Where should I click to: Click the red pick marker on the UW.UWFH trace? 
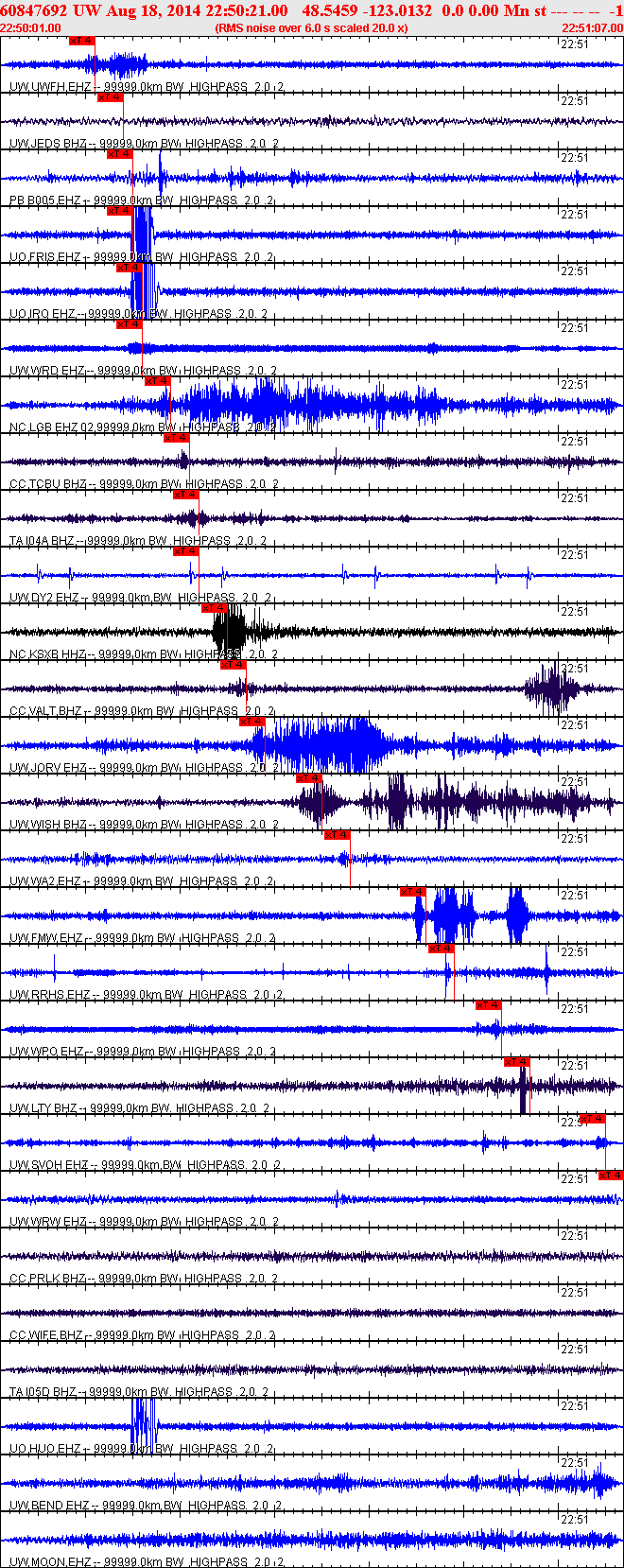tap(82, 41)
